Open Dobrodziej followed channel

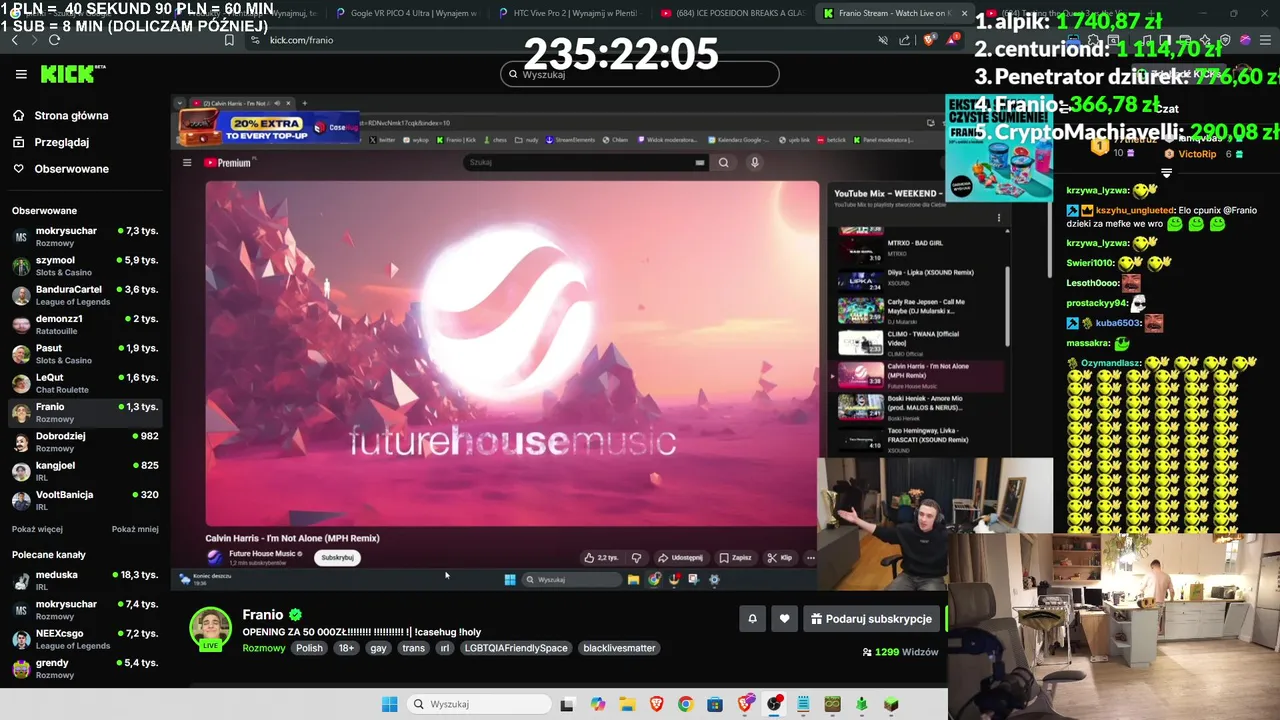click(84, 441)
